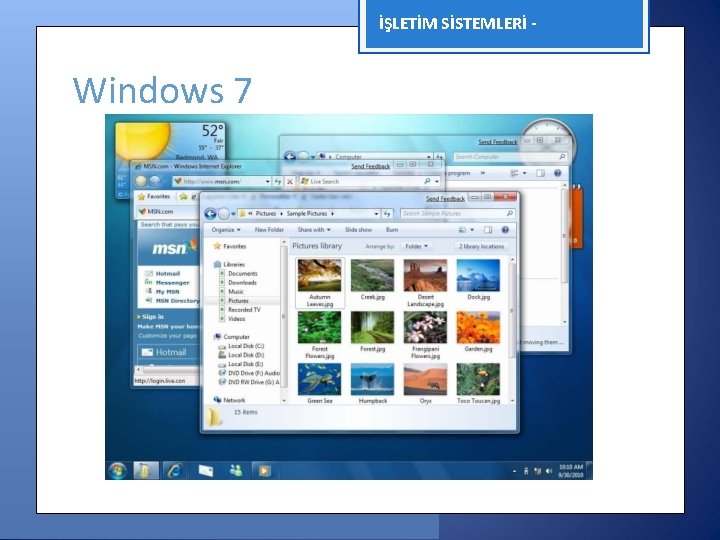
Task: Open the view options arrow in Pictures toolbar
Action: [472, 230]
